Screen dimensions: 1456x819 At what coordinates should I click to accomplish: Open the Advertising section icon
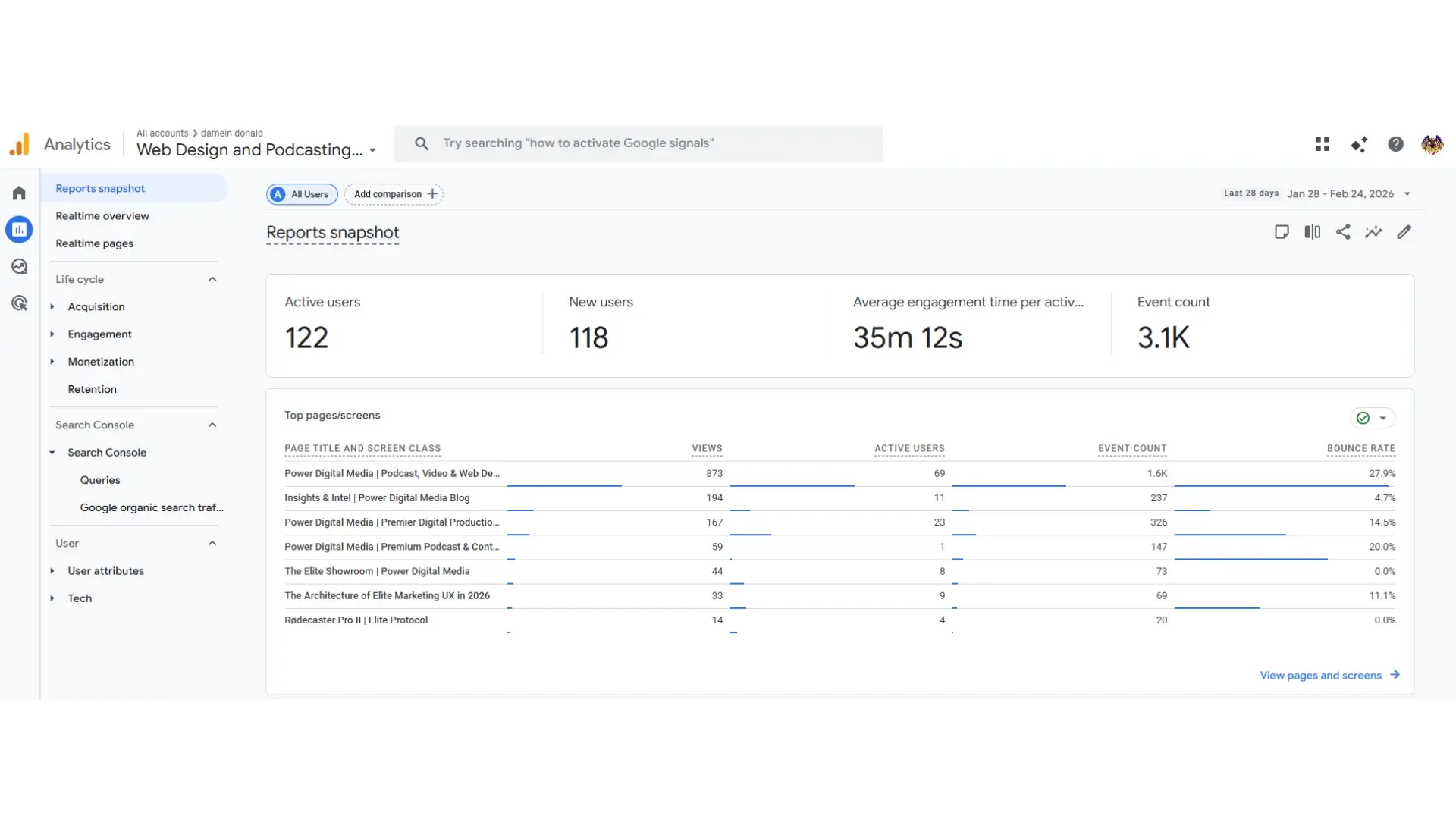[x=19, y=303]
